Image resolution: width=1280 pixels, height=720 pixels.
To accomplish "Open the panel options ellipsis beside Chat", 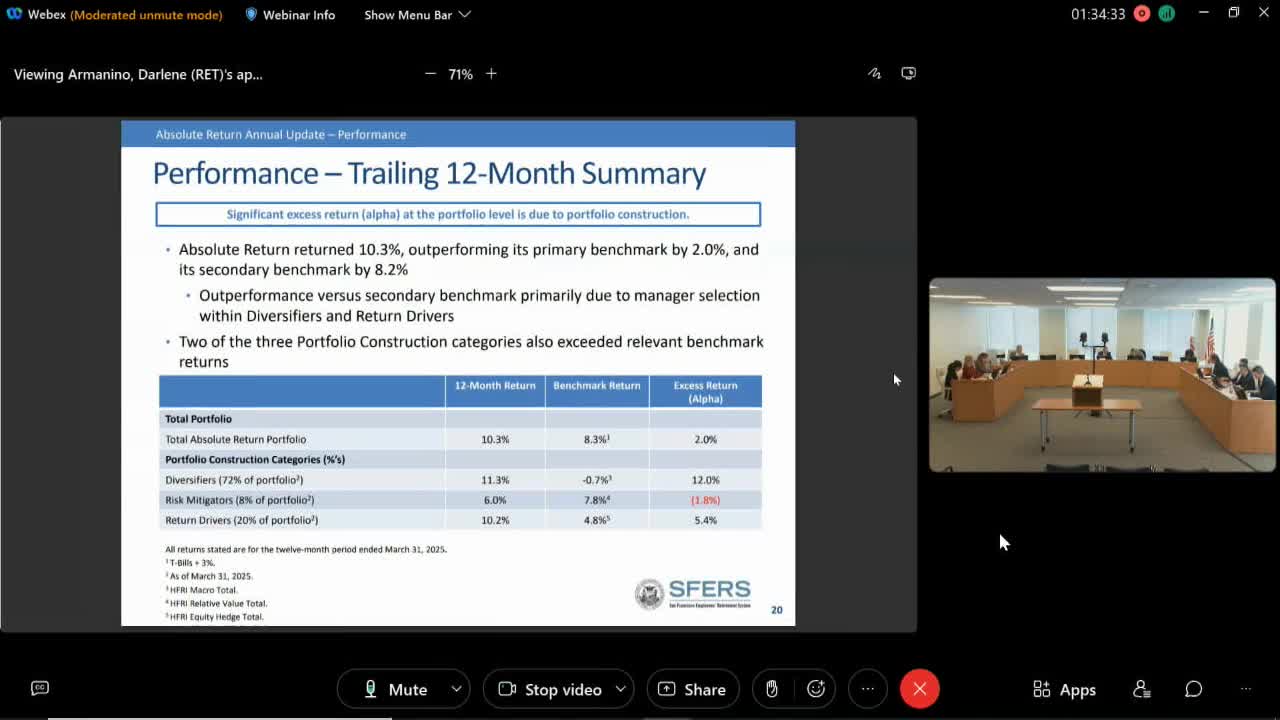I will [x=1246, y=689].
